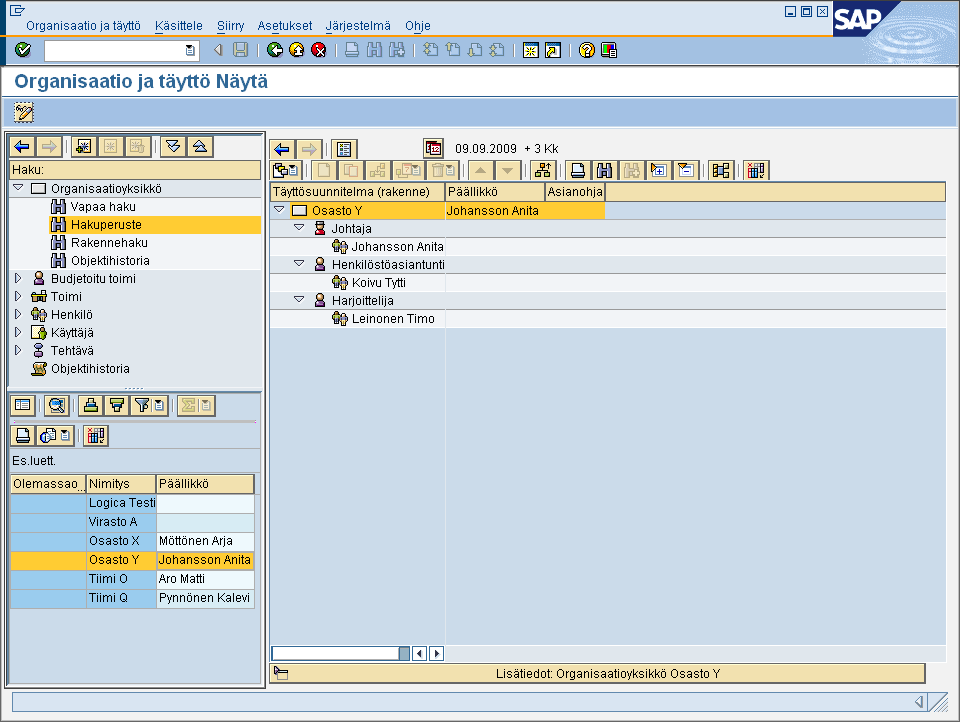Open the Käsittele menu
960x722 pixels.
(179, 26)
